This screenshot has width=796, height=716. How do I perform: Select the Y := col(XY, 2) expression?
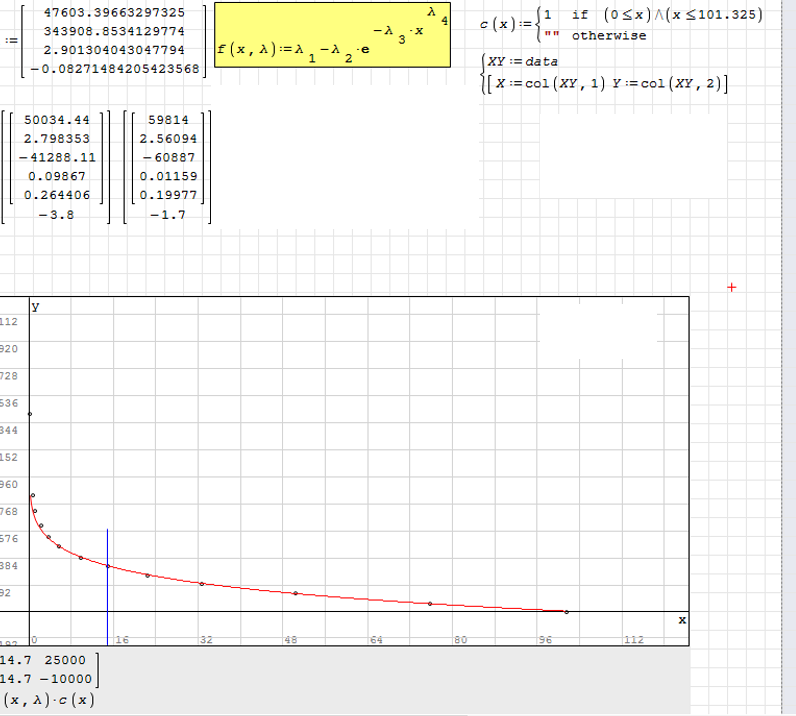(x=667, y=81)
